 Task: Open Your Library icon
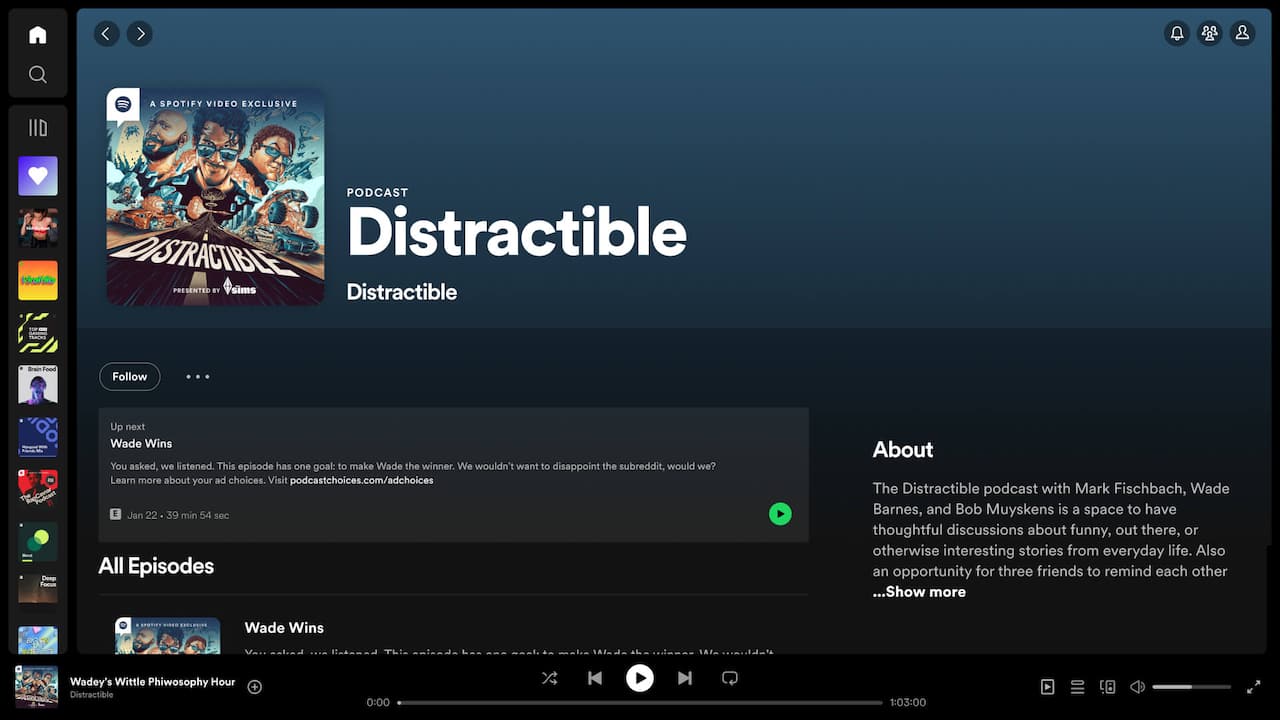[x=38, y=128]
